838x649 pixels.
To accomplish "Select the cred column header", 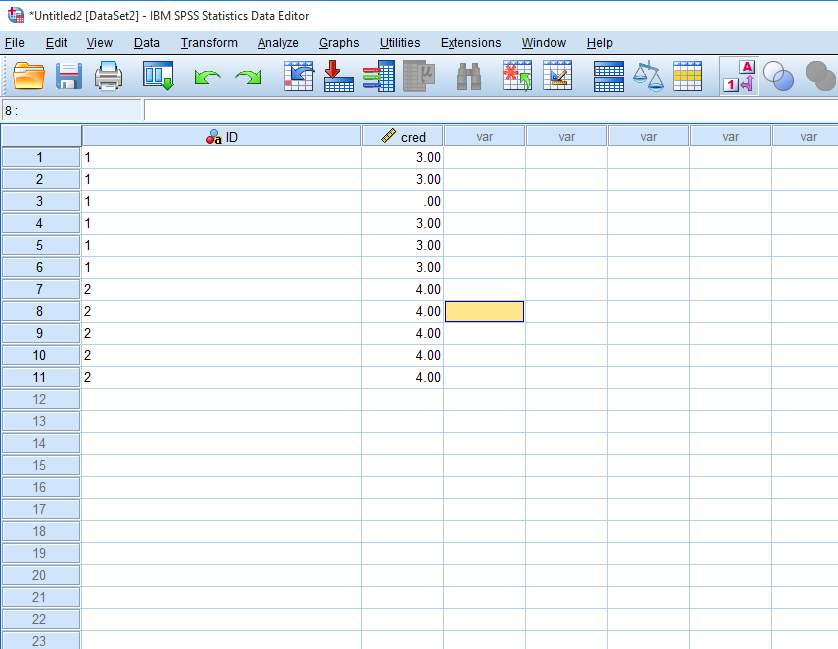I will coord(403,137).
